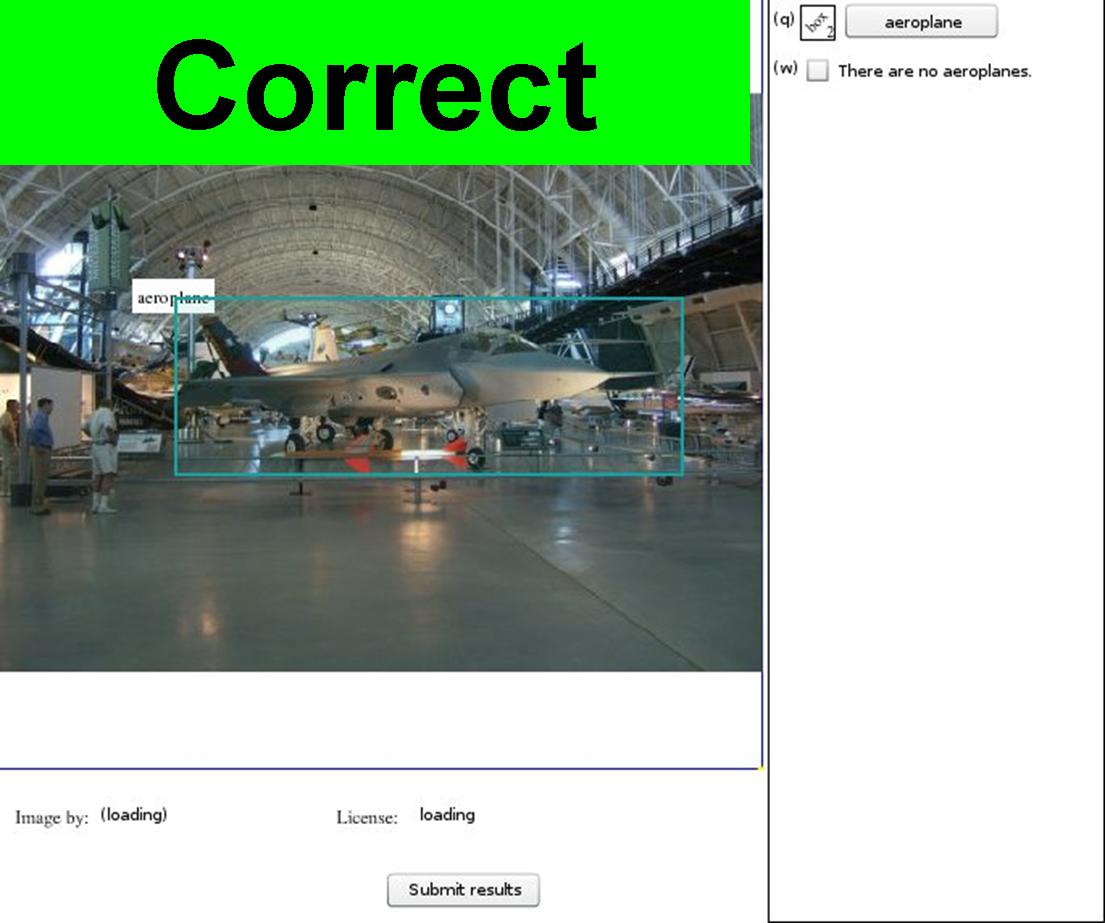
Task: Click the bottom-right corner of bounding box
Action: coord(683,474)
